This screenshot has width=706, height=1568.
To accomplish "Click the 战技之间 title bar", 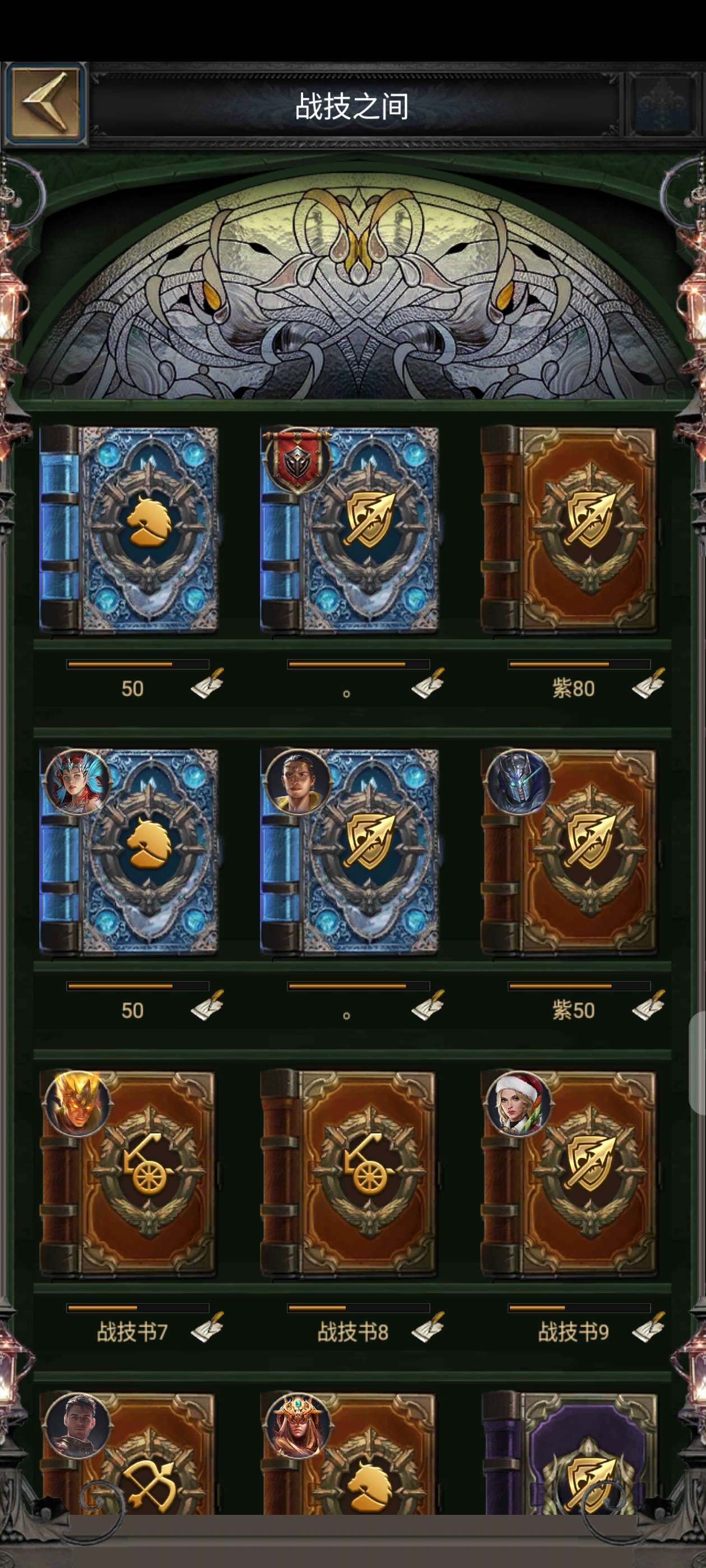I will [x=352, y=106].
